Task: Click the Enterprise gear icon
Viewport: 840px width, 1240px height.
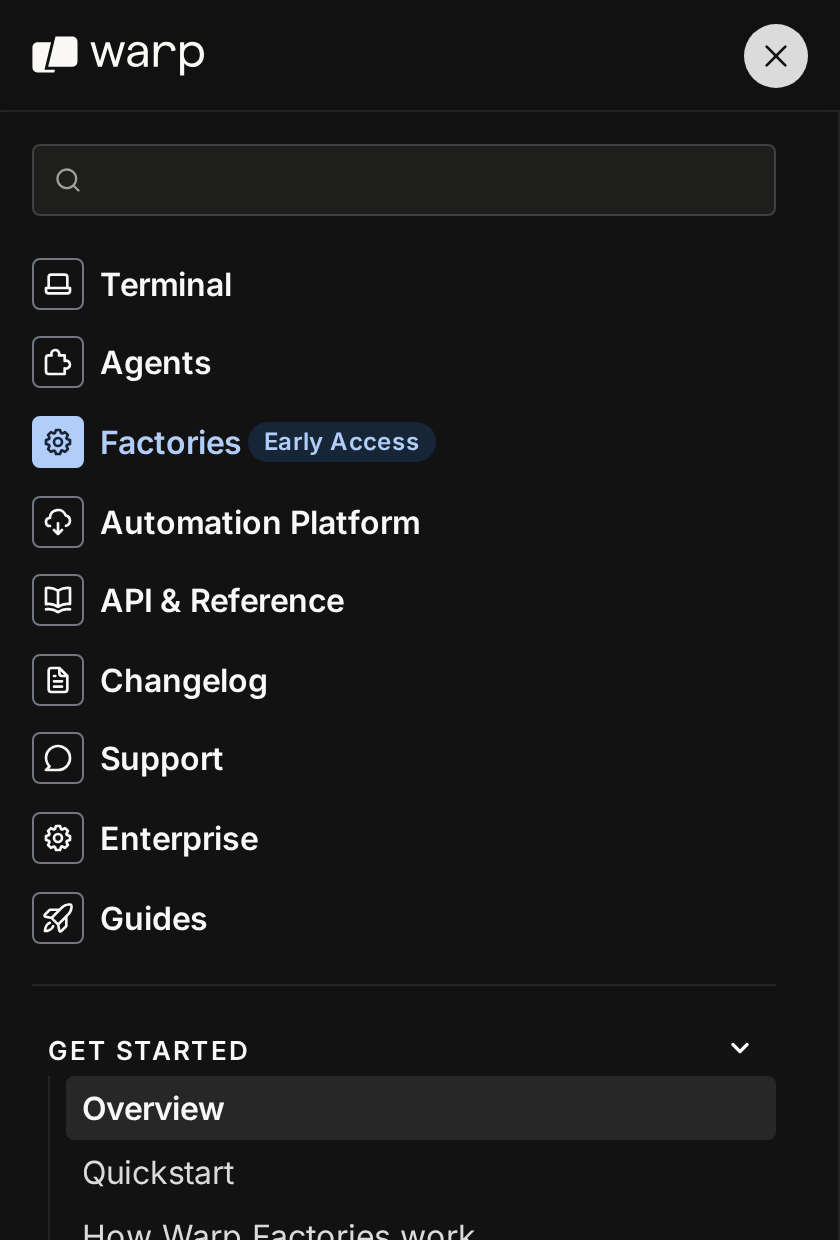Action: 58,838
